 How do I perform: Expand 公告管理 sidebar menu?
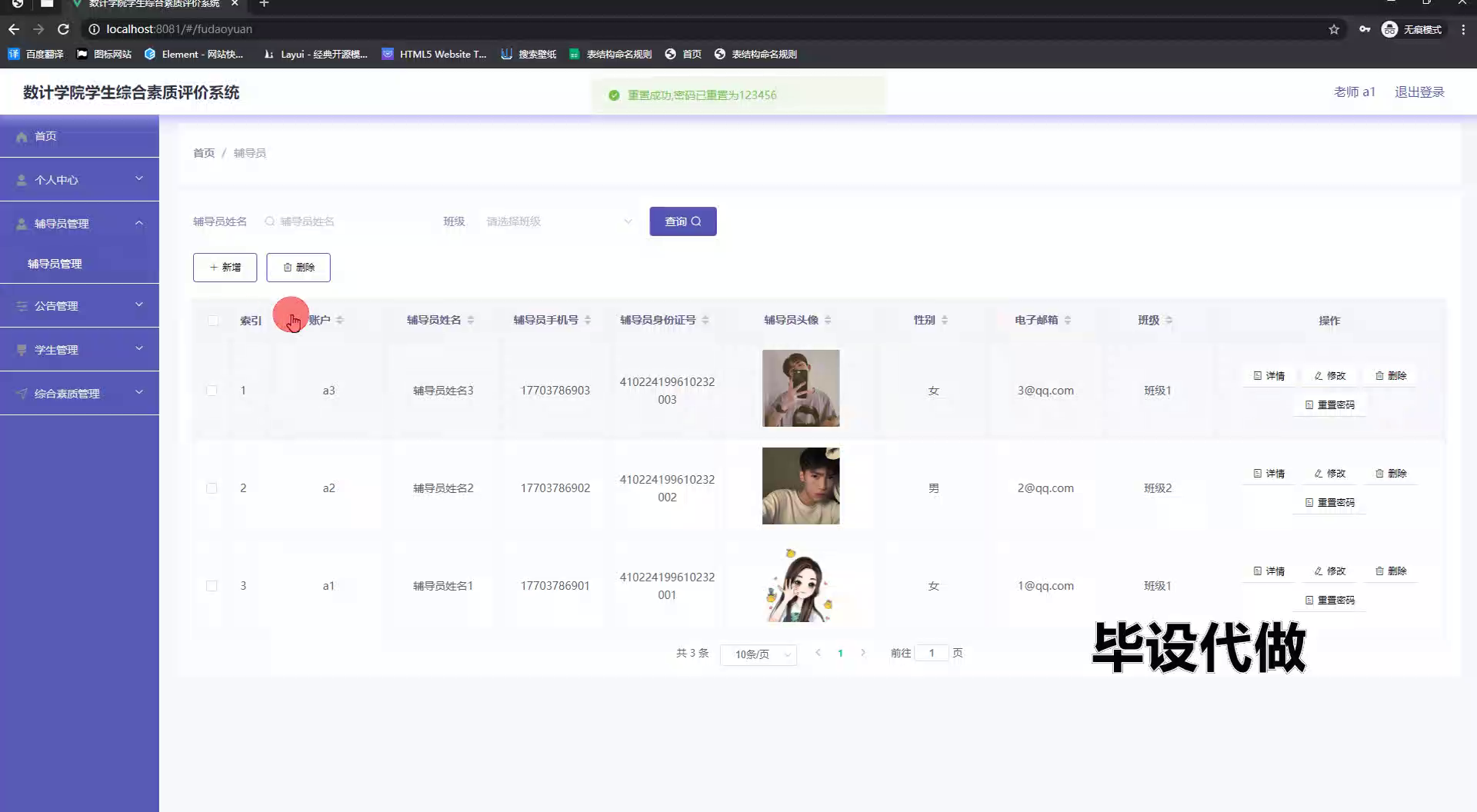point(79,305)
